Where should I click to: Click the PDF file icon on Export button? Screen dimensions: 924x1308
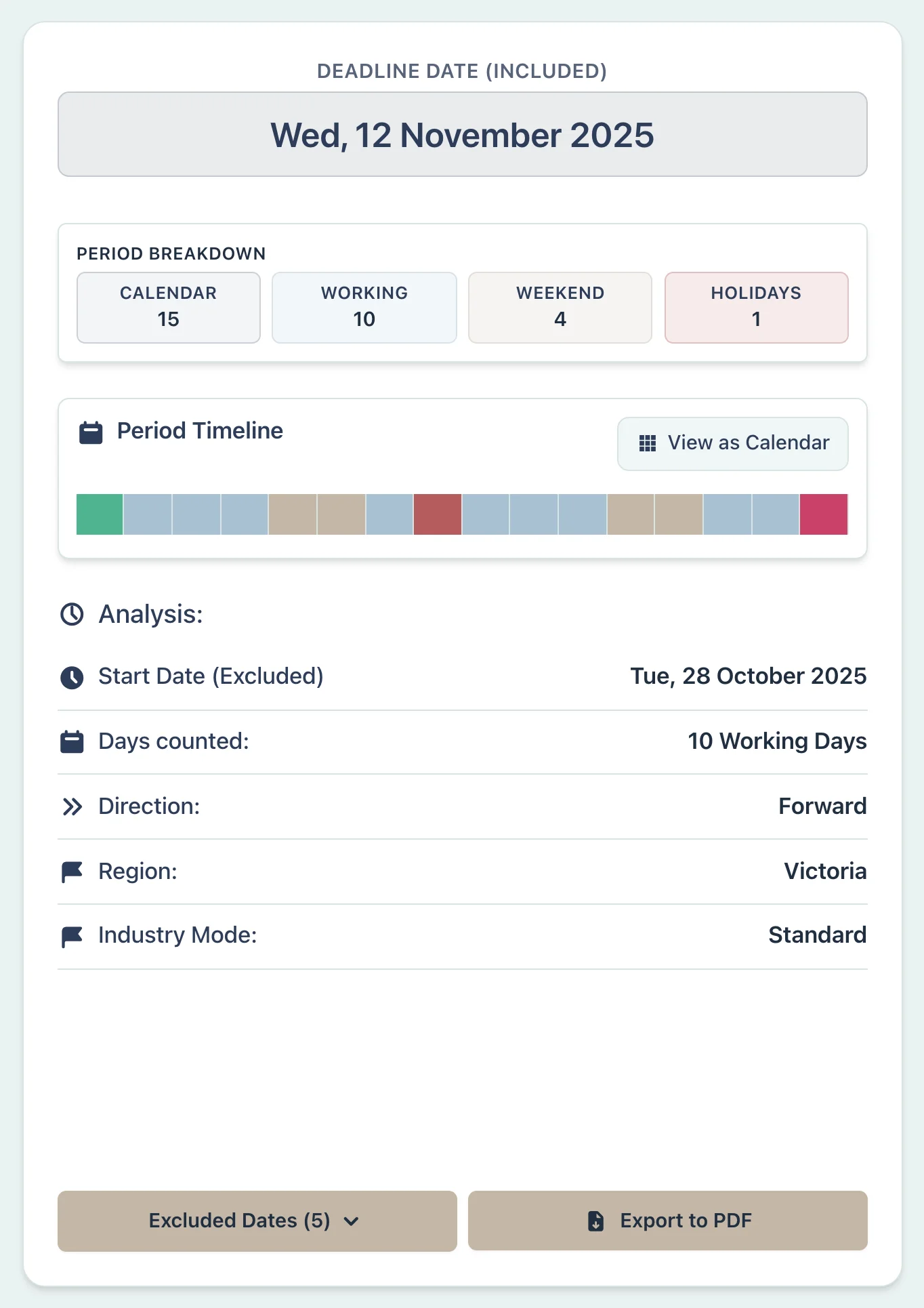pyautogui.click(x=595, y=1221)
